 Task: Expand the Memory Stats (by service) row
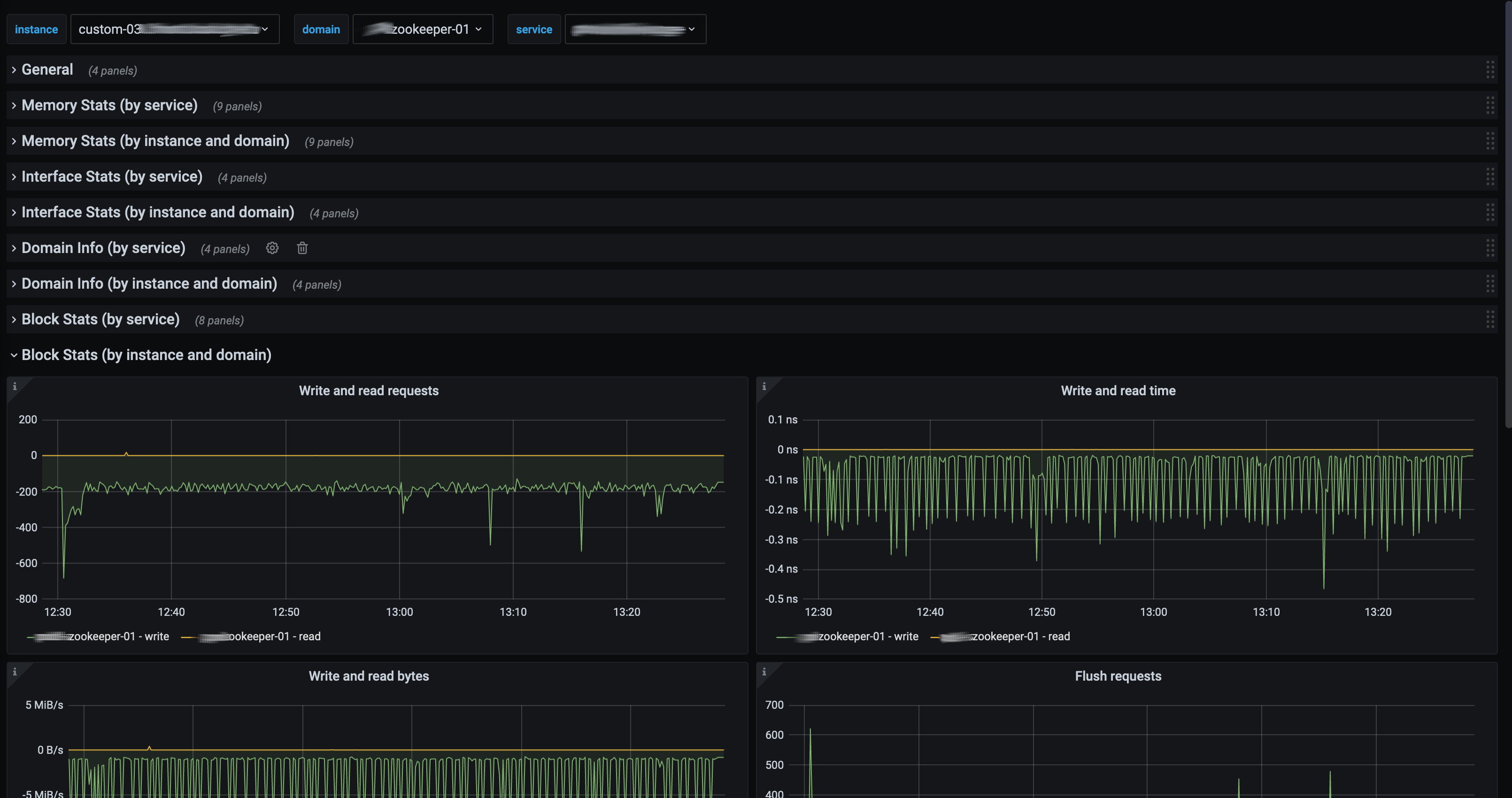tap(109, 106)
